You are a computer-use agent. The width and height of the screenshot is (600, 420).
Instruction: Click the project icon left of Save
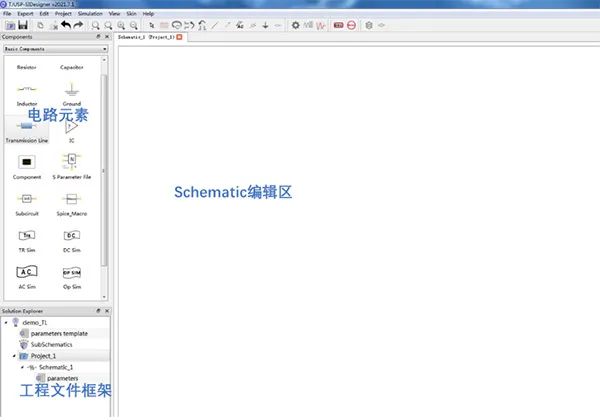tap(10, 26)
